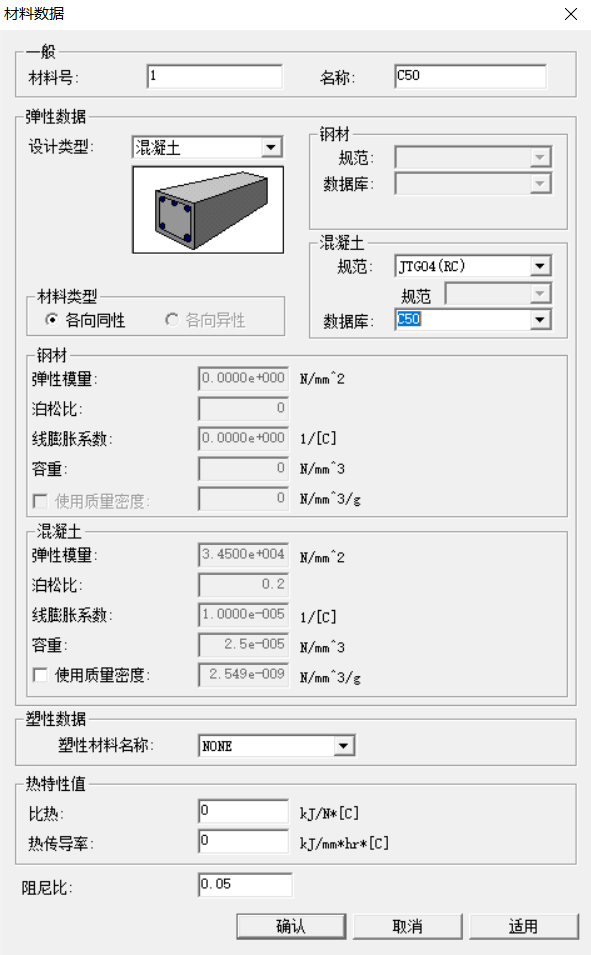Click the 确认 button
Image resolution: width=591 pixels, height=955 pixels.
(x=291, y=926)
